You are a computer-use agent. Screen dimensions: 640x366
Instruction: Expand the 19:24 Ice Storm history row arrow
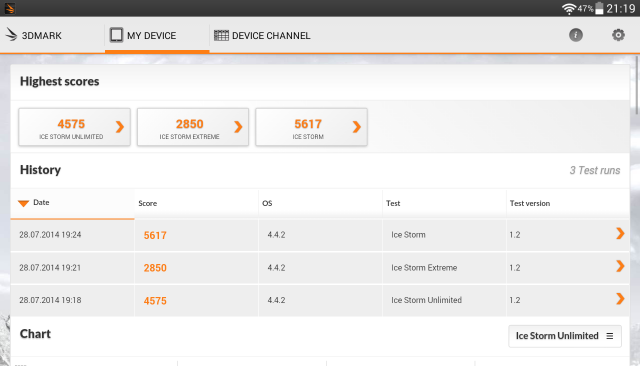coord(620,233)
